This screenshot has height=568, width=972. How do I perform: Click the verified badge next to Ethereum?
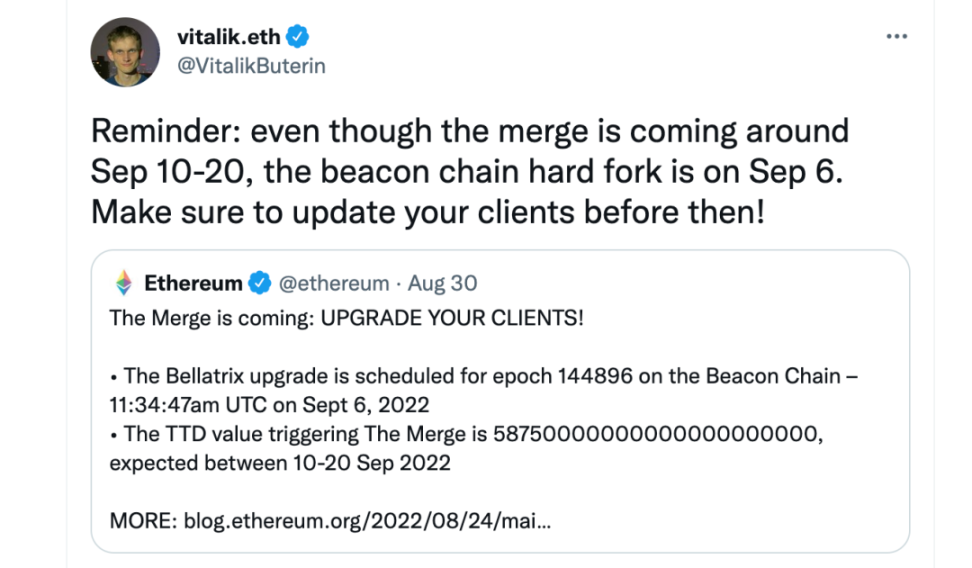tap(259, 283)
